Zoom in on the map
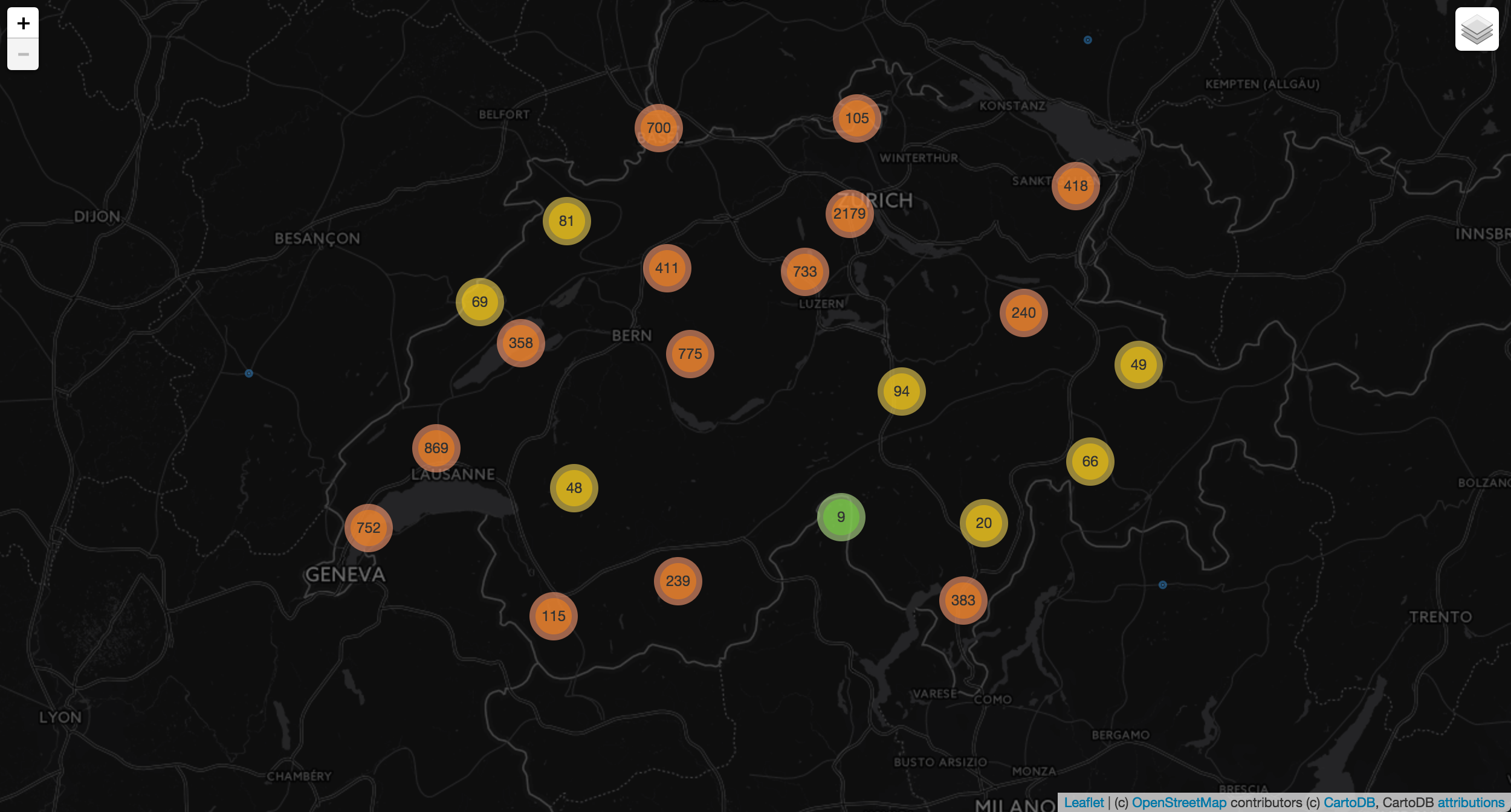The width and height of the screenshot is (1511, 812). click(x=23, y=23)
